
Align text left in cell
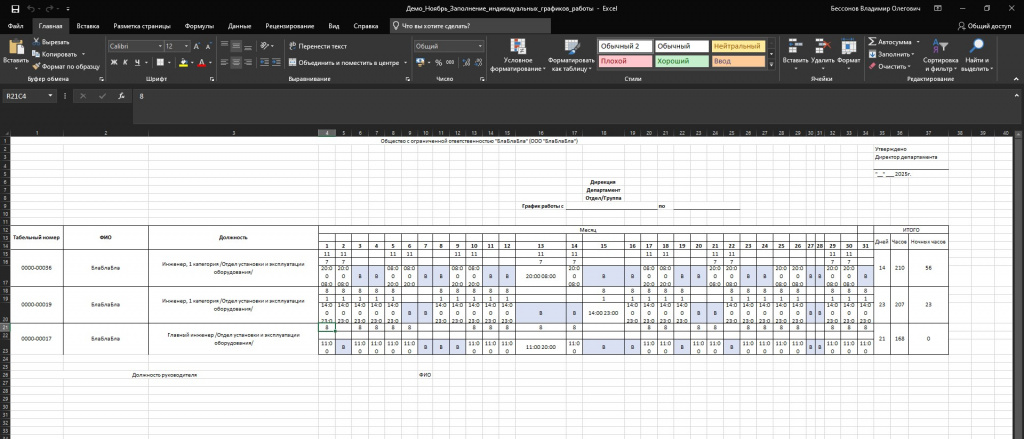click(224, 63)
